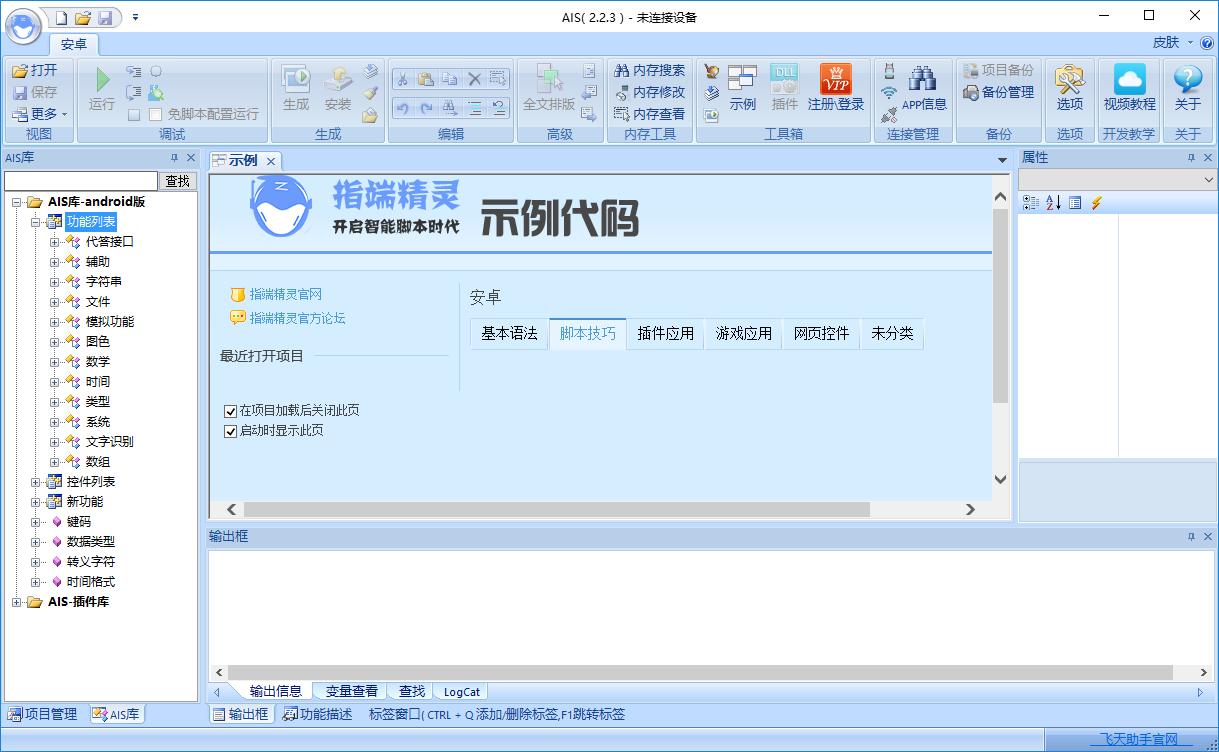Click the VIP 注册\登录 icon
Screen dimensions: 1219x752
point(835,79)
